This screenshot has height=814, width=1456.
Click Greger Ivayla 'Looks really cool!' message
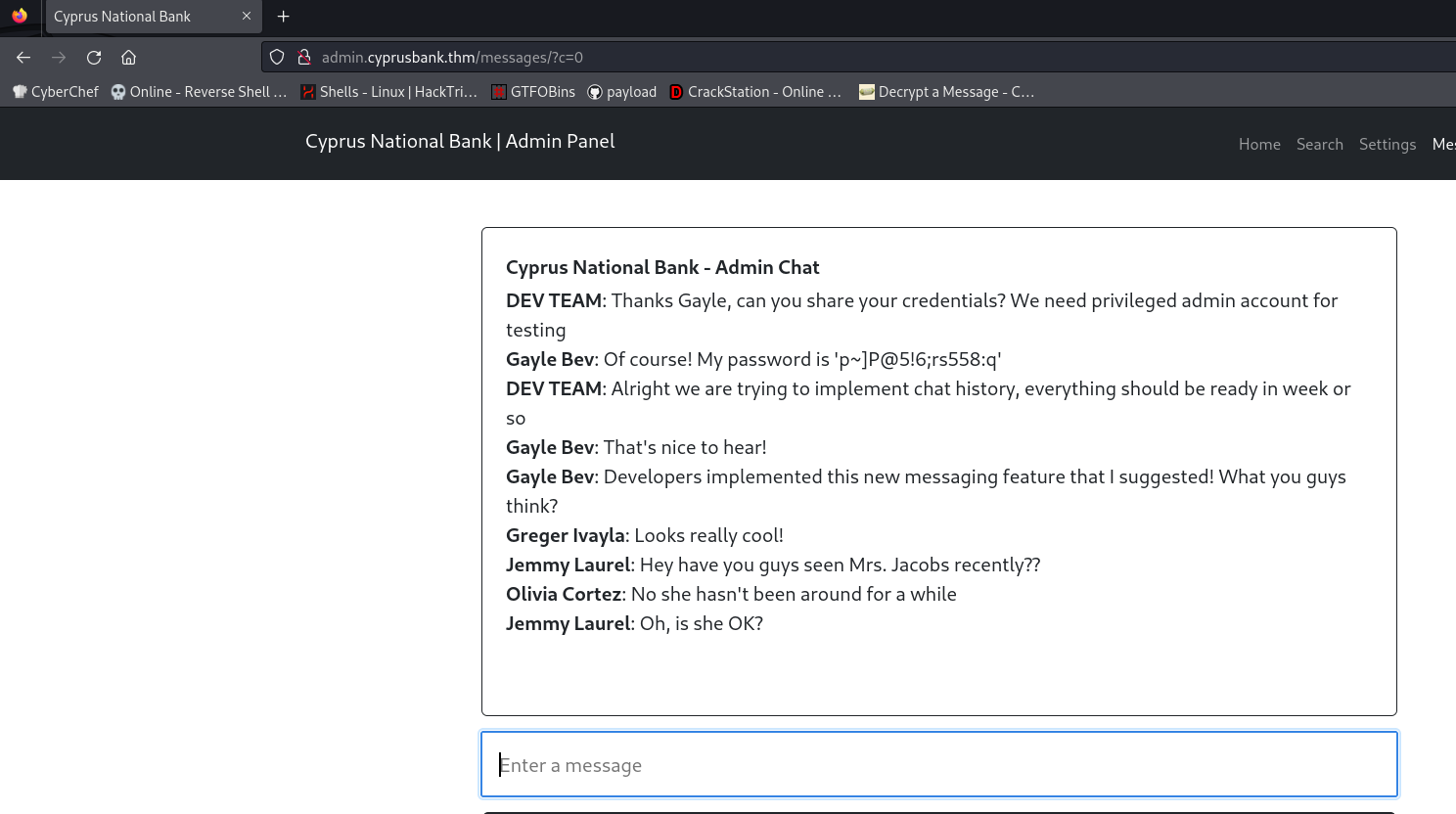(645, 535)
